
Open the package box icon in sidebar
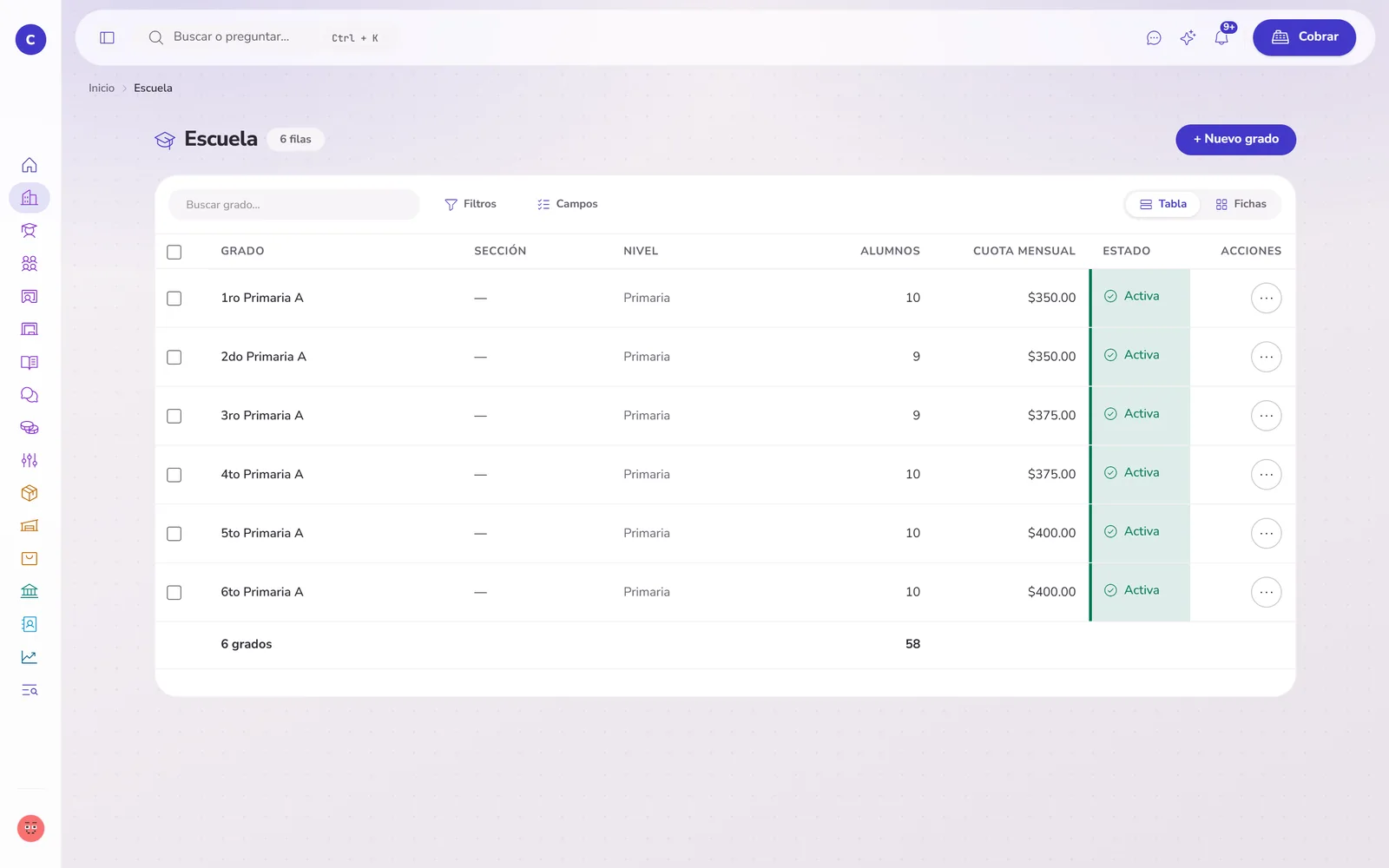coord(30,493)
